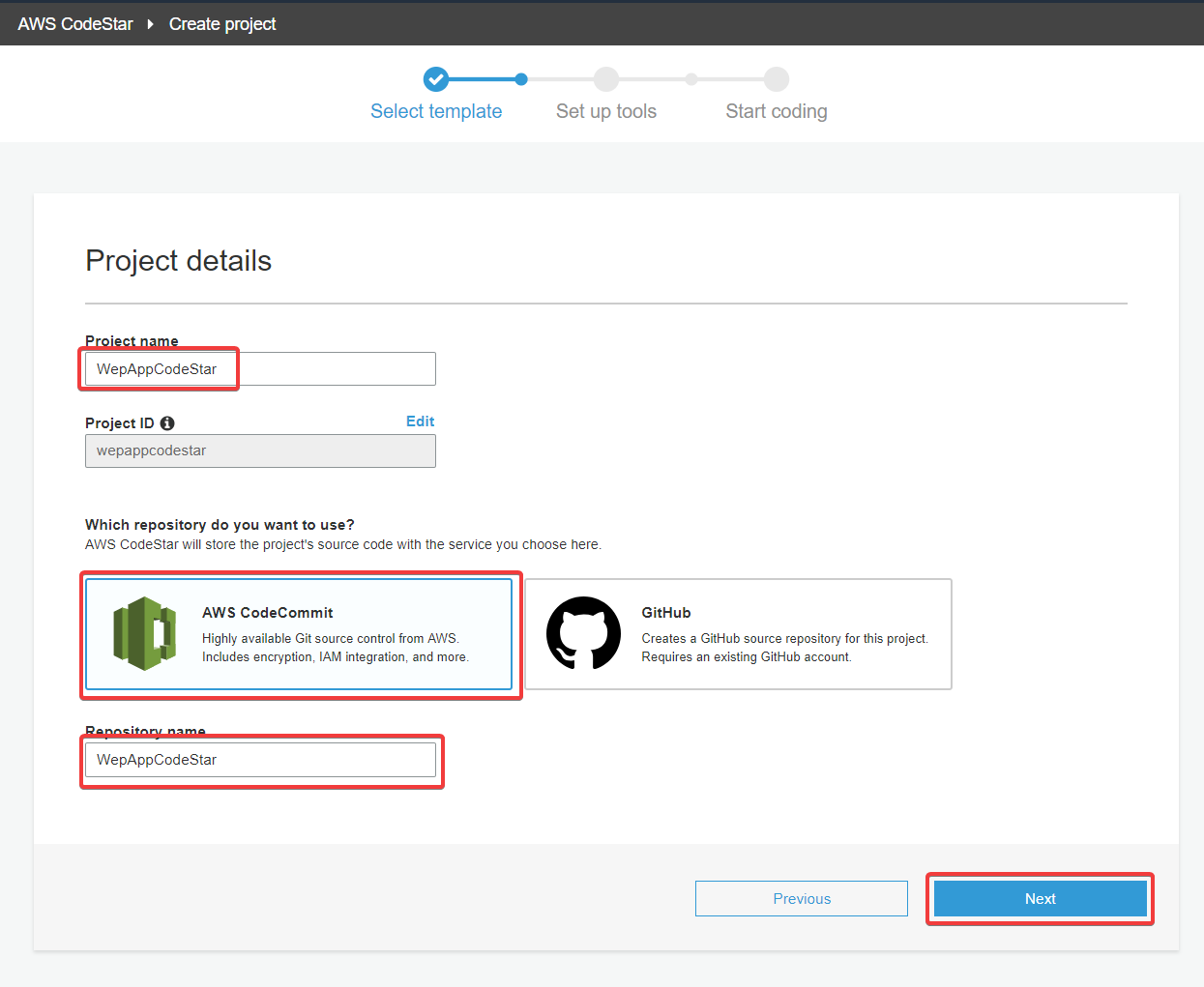Click Create project breadcrumb
The width and height of the screenshot is (1204, 987).
coord(222,24)
